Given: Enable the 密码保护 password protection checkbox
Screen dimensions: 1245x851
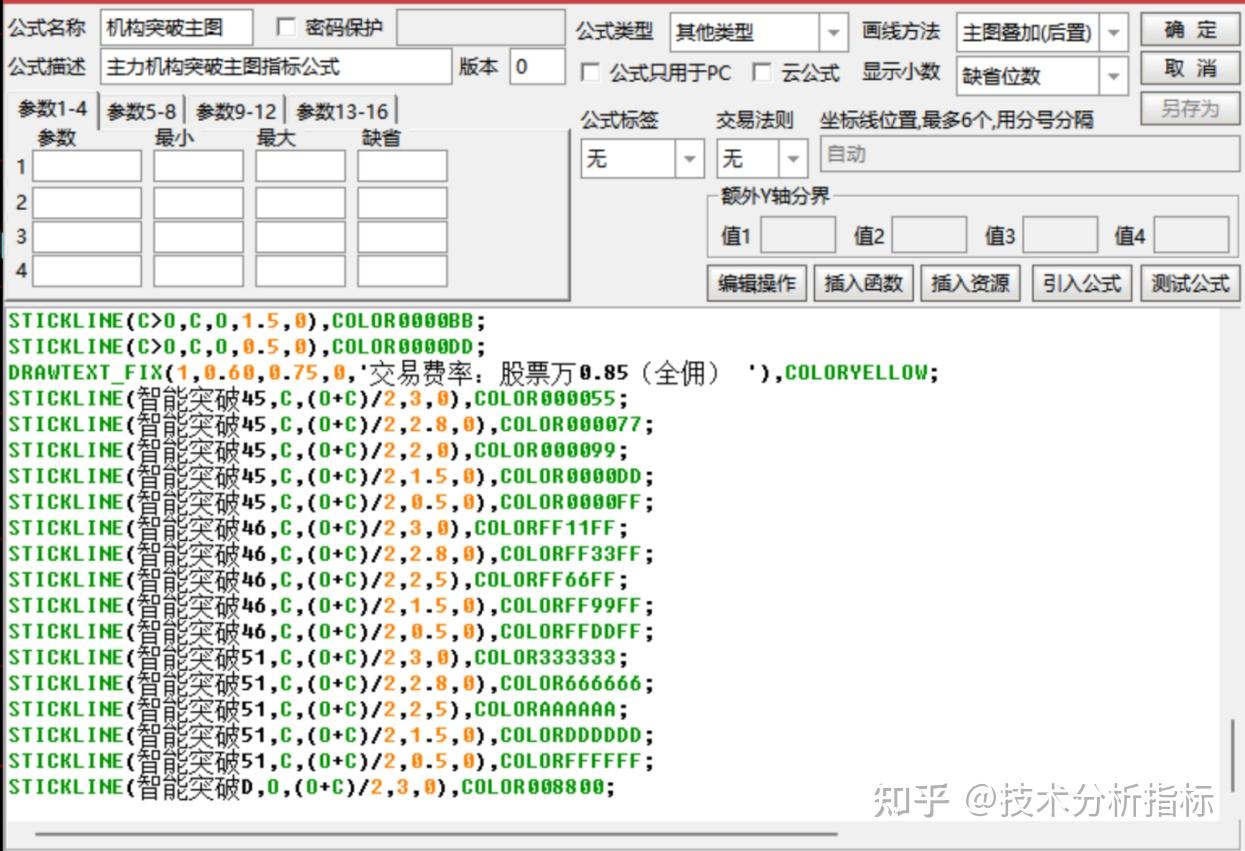Looking at the screenshot, I should [286, 27].
